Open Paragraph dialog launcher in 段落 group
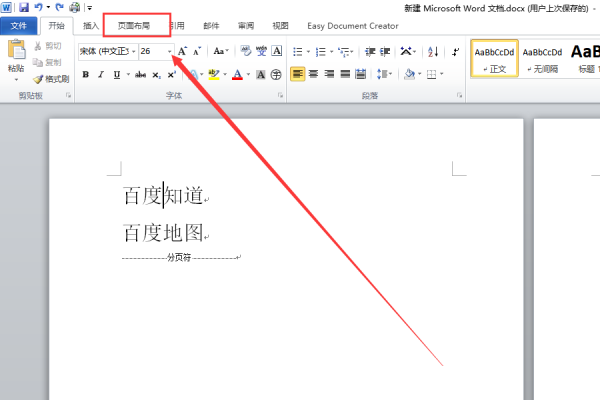The image size is (600, 400). (x=459, y=95)
